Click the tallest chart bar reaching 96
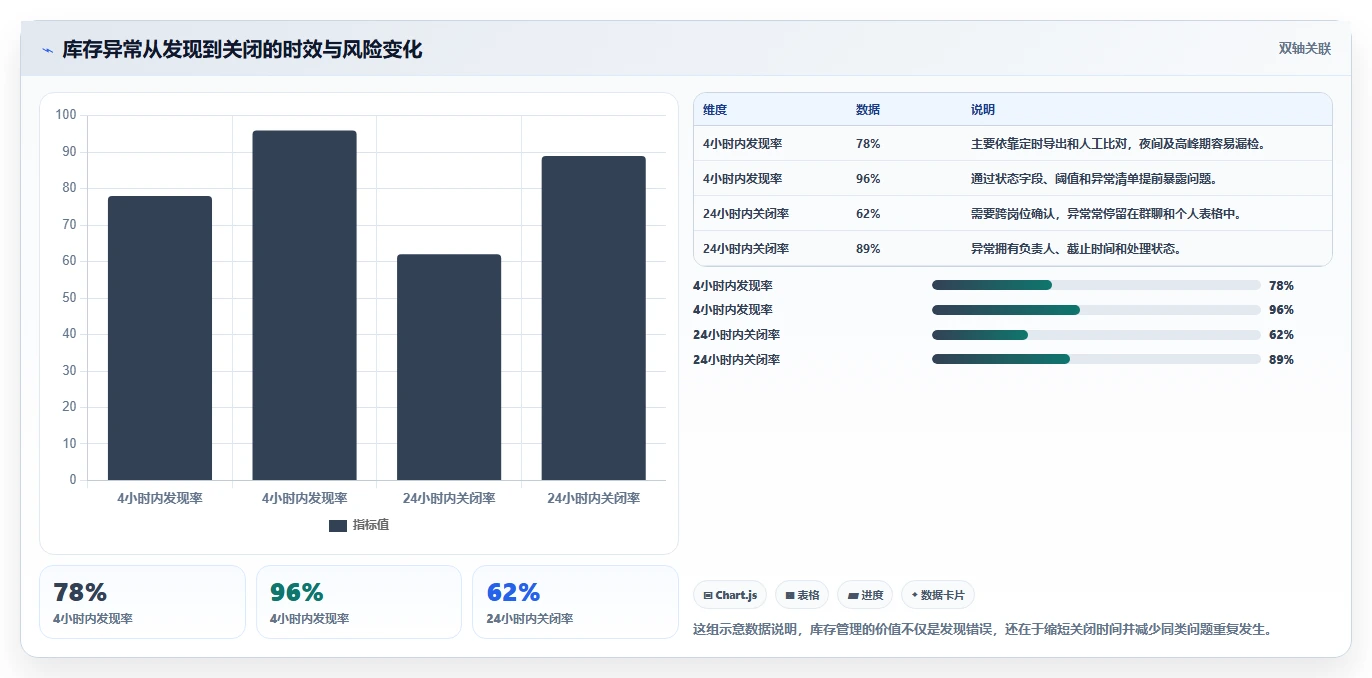This screenshot has width=1372, height=678. (x=304, y=305)
